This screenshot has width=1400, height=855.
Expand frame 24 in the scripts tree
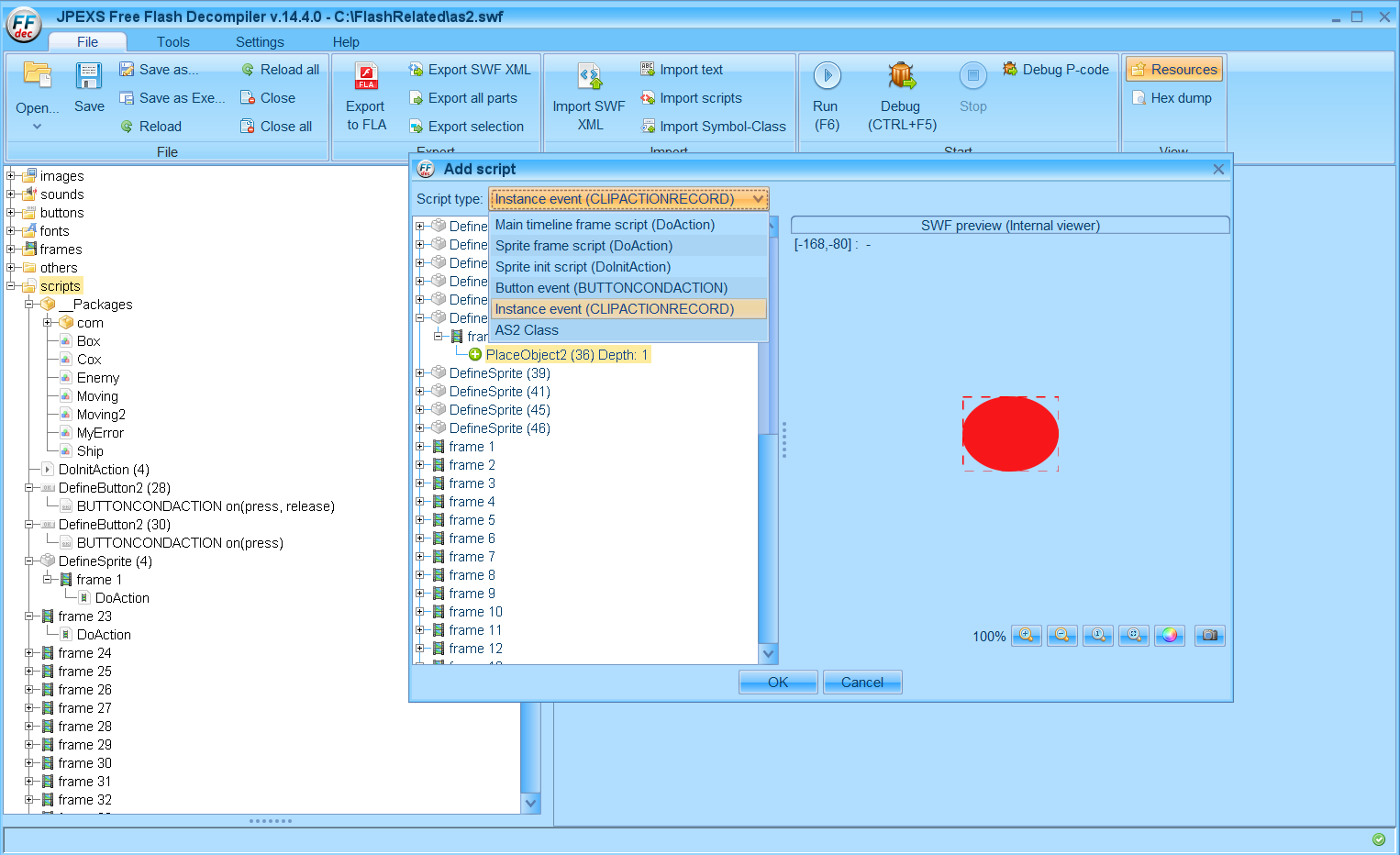29,652
